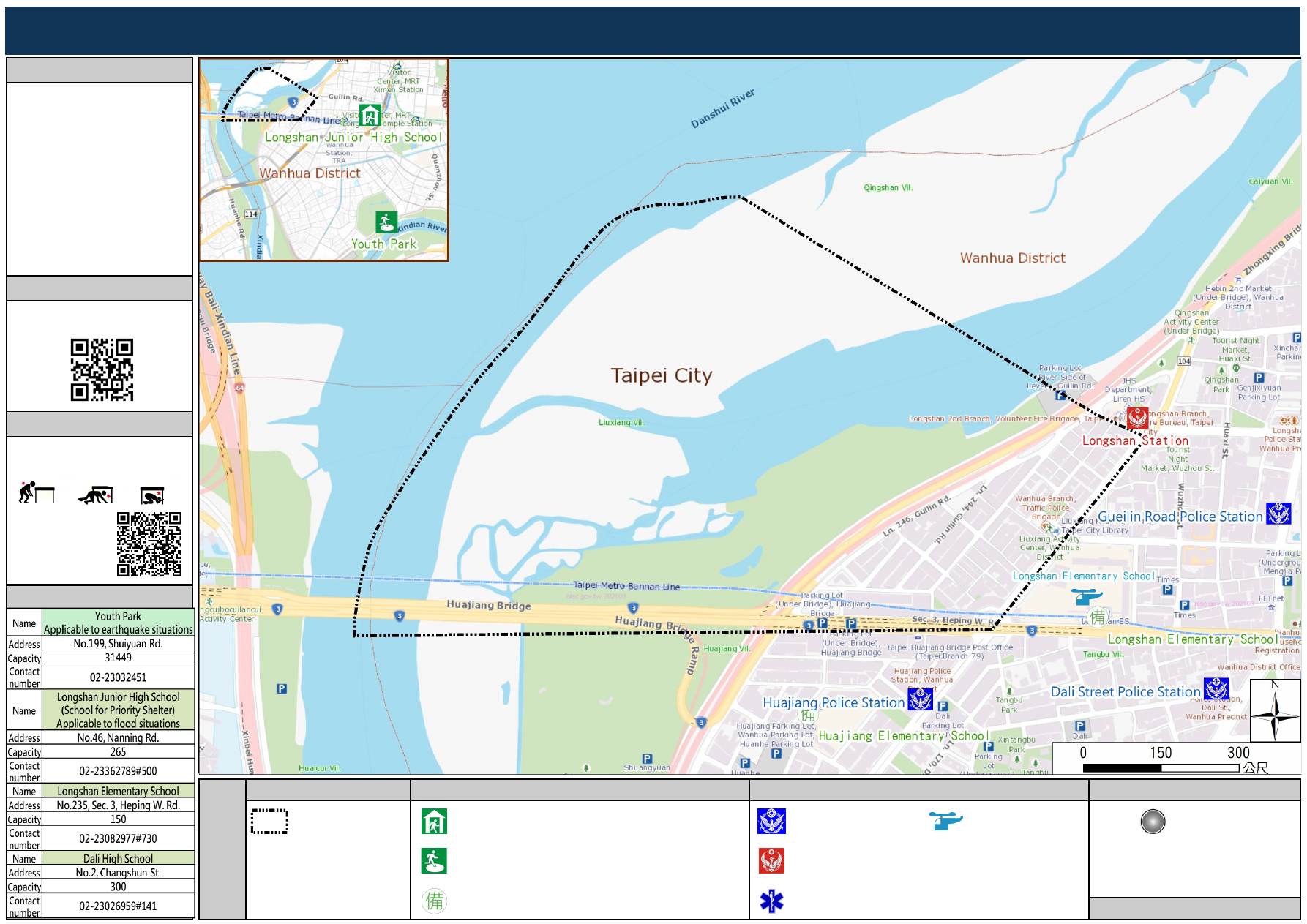
Task: Click the 'Liuxiang Vil.' label
Action: pyautogui.click(x=622, y=422)
